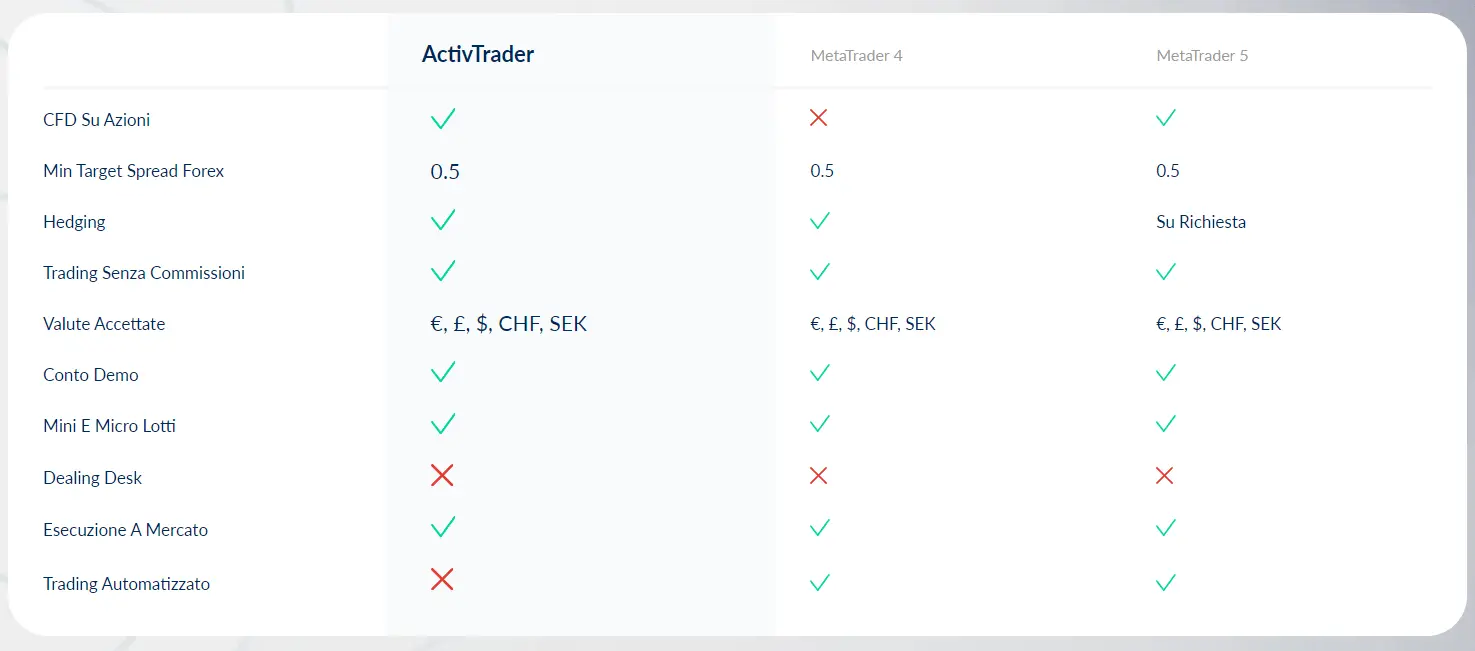Image resolution: width=1475 pixels, height=651 pixels.
Task: Select the MetaTrader 5 column header
Action: click(1202, 56)
